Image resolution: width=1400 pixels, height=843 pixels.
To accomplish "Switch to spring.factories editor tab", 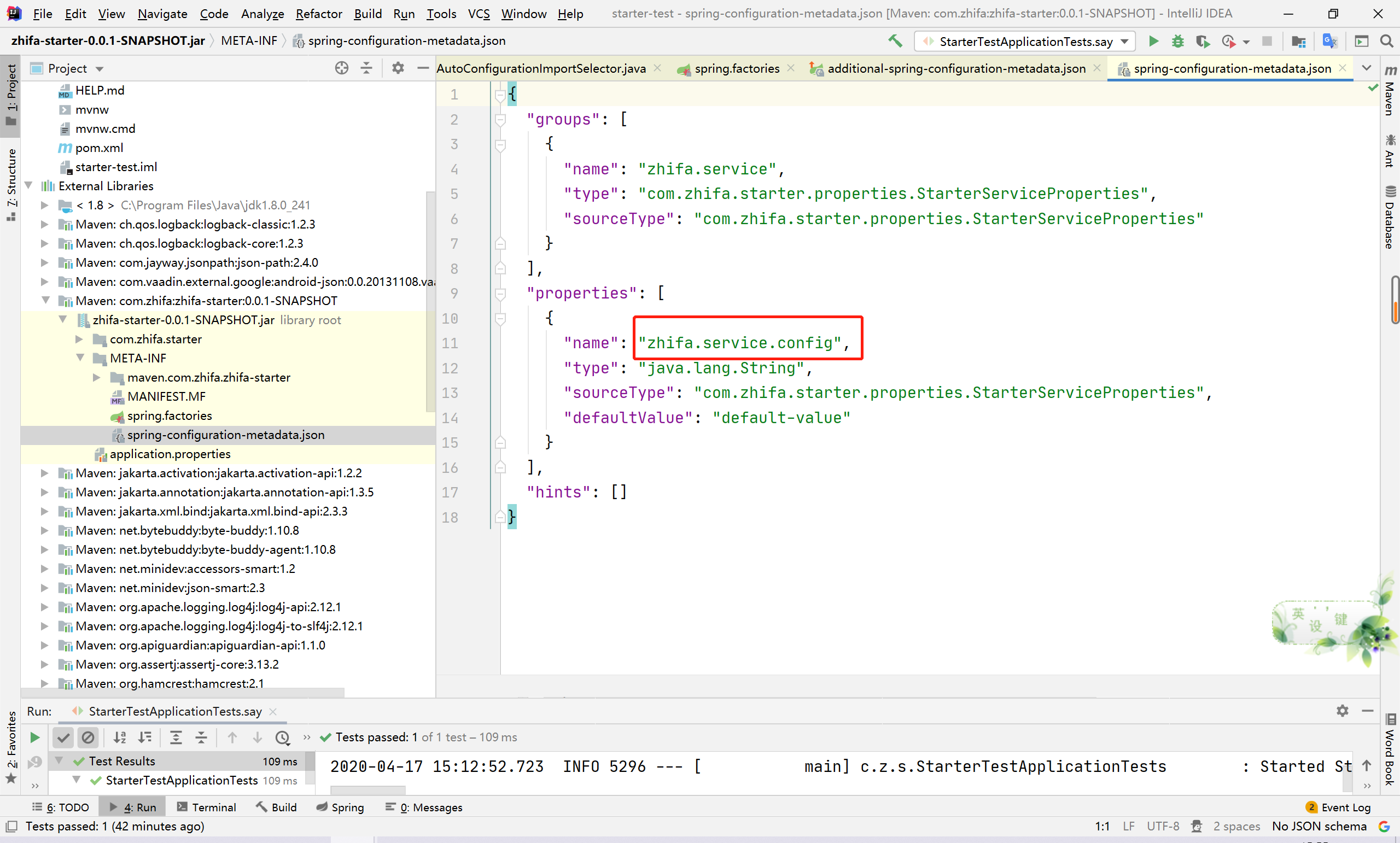I will tap(736, 68).
